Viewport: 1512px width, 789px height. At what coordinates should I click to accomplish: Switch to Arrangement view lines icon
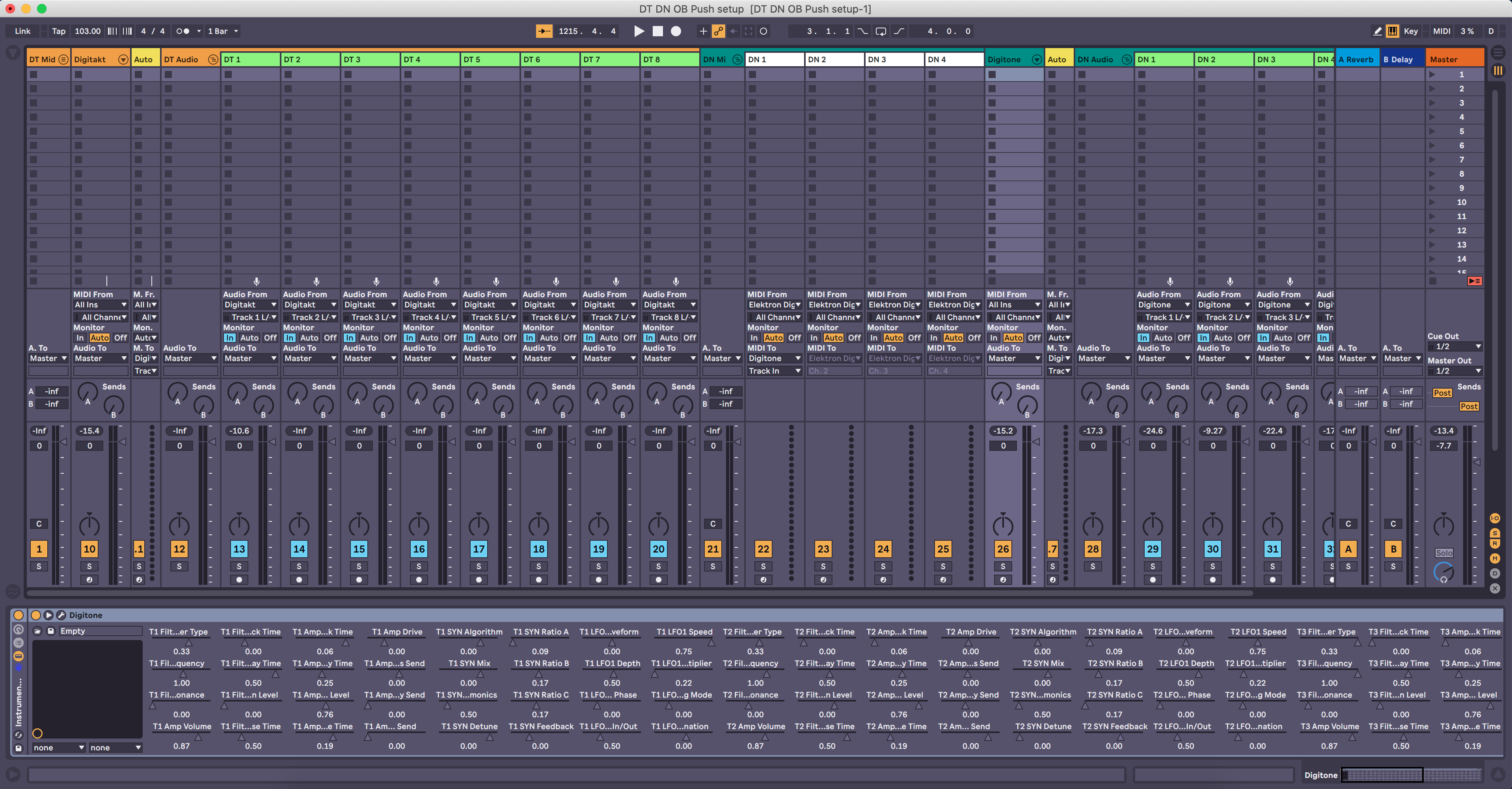[1498, 53]
